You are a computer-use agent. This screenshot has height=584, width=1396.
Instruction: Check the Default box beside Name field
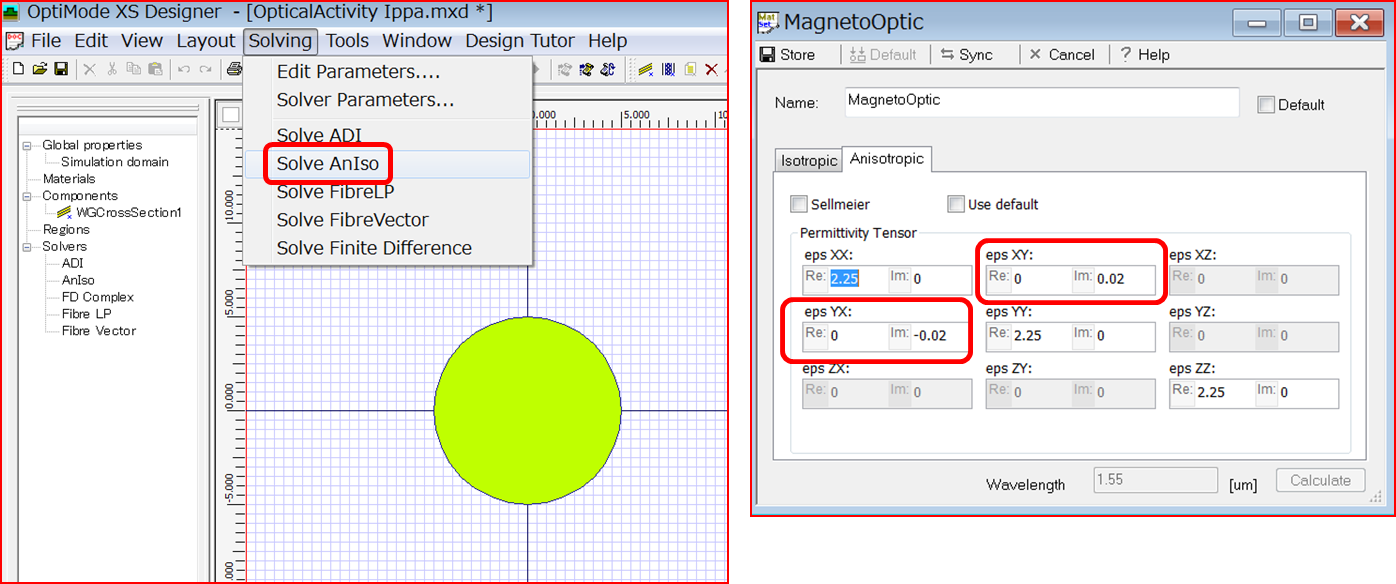(1266, 105)
